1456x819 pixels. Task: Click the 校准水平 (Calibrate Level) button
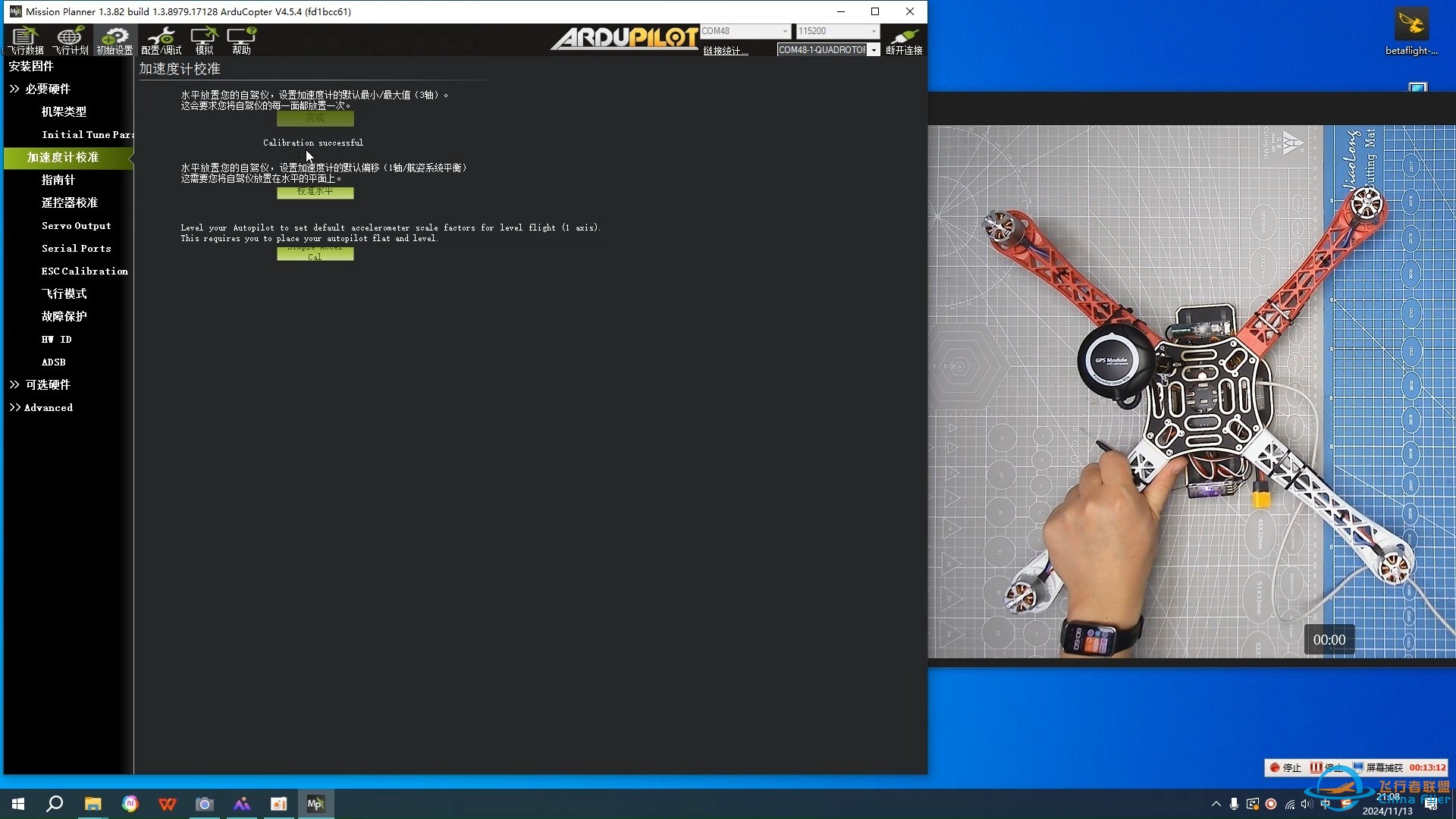pyautogui.click(x=314, y=191)
